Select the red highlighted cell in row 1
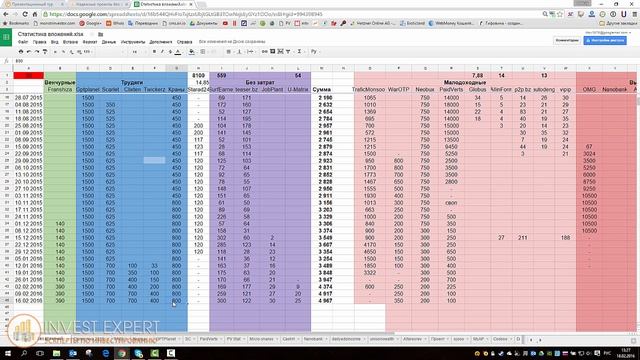This screenshot has width=640, height=360. tap(29, 76)
